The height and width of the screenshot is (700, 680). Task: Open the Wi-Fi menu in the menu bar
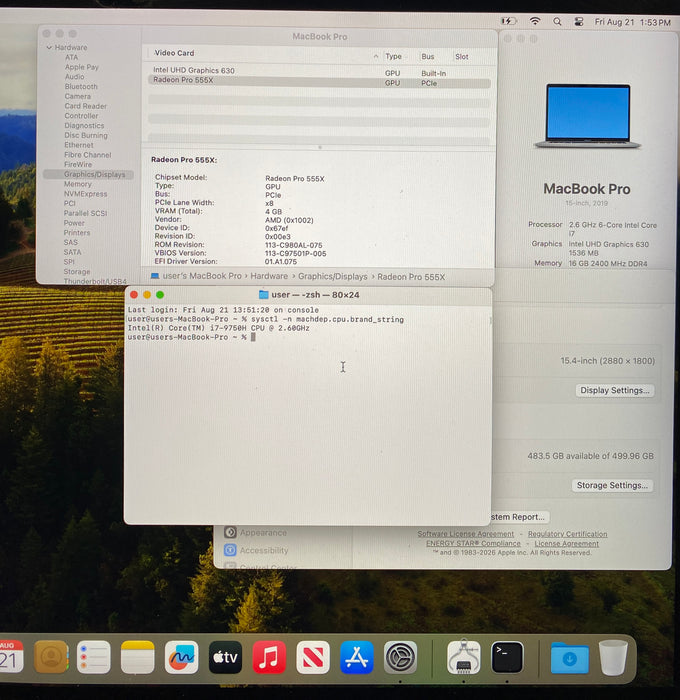click(535, 21)
